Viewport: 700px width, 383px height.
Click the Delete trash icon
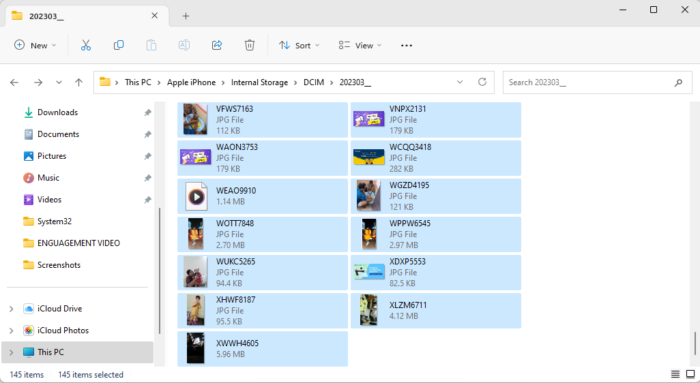(x=250, y=45)
